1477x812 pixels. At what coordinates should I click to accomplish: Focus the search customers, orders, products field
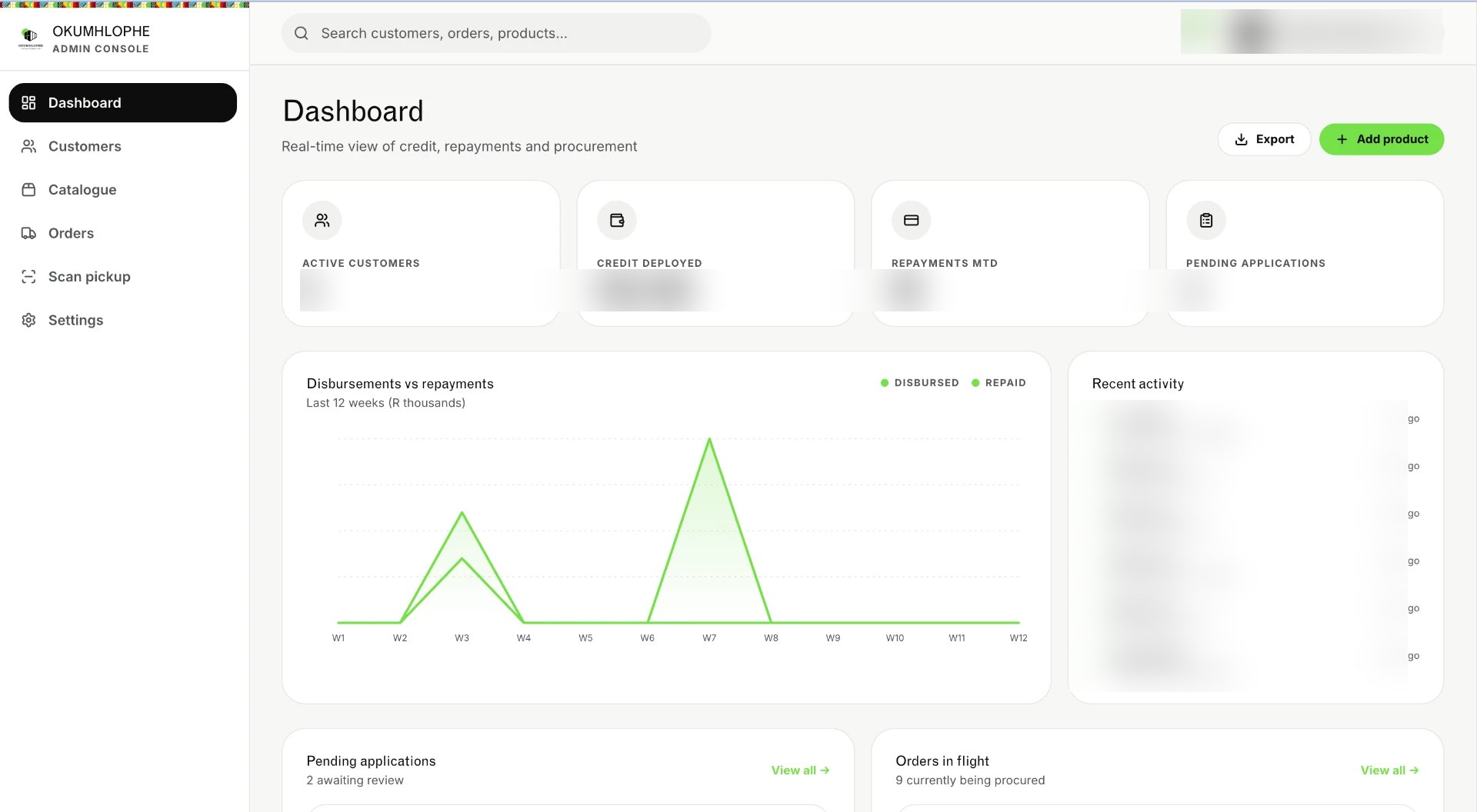pos(496,33)
